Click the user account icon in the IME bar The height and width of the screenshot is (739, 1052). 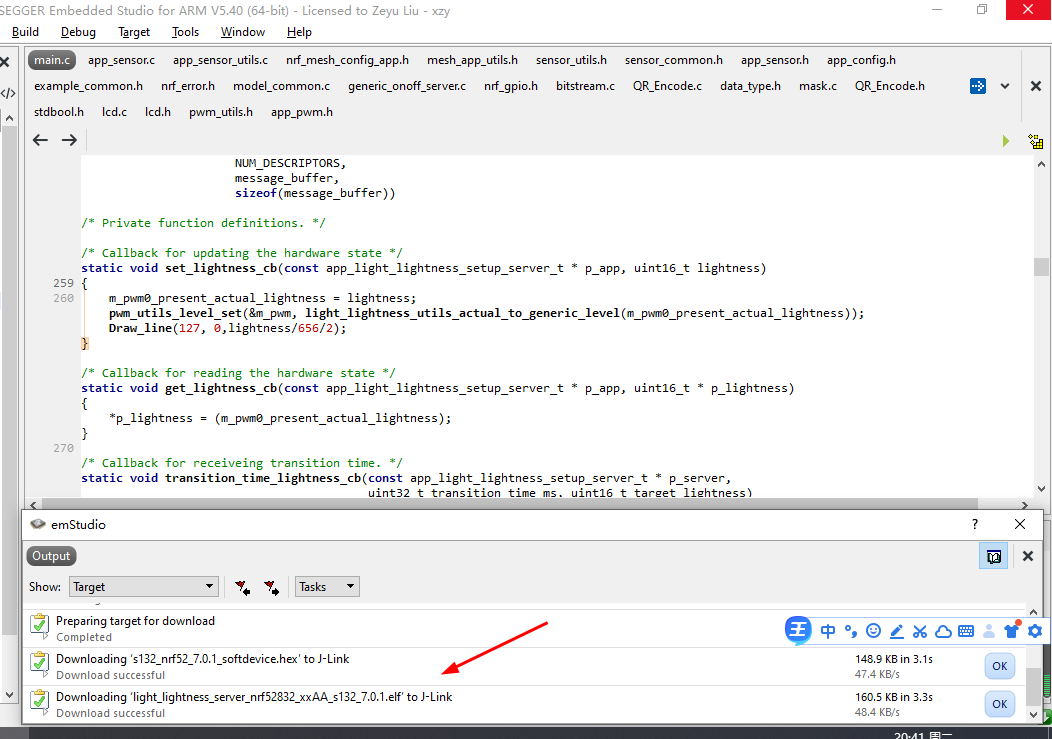click(989, 631)
